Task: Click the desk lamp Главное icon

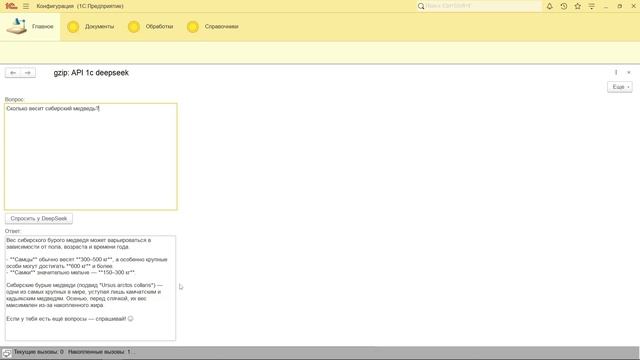Action: (16, 26)
